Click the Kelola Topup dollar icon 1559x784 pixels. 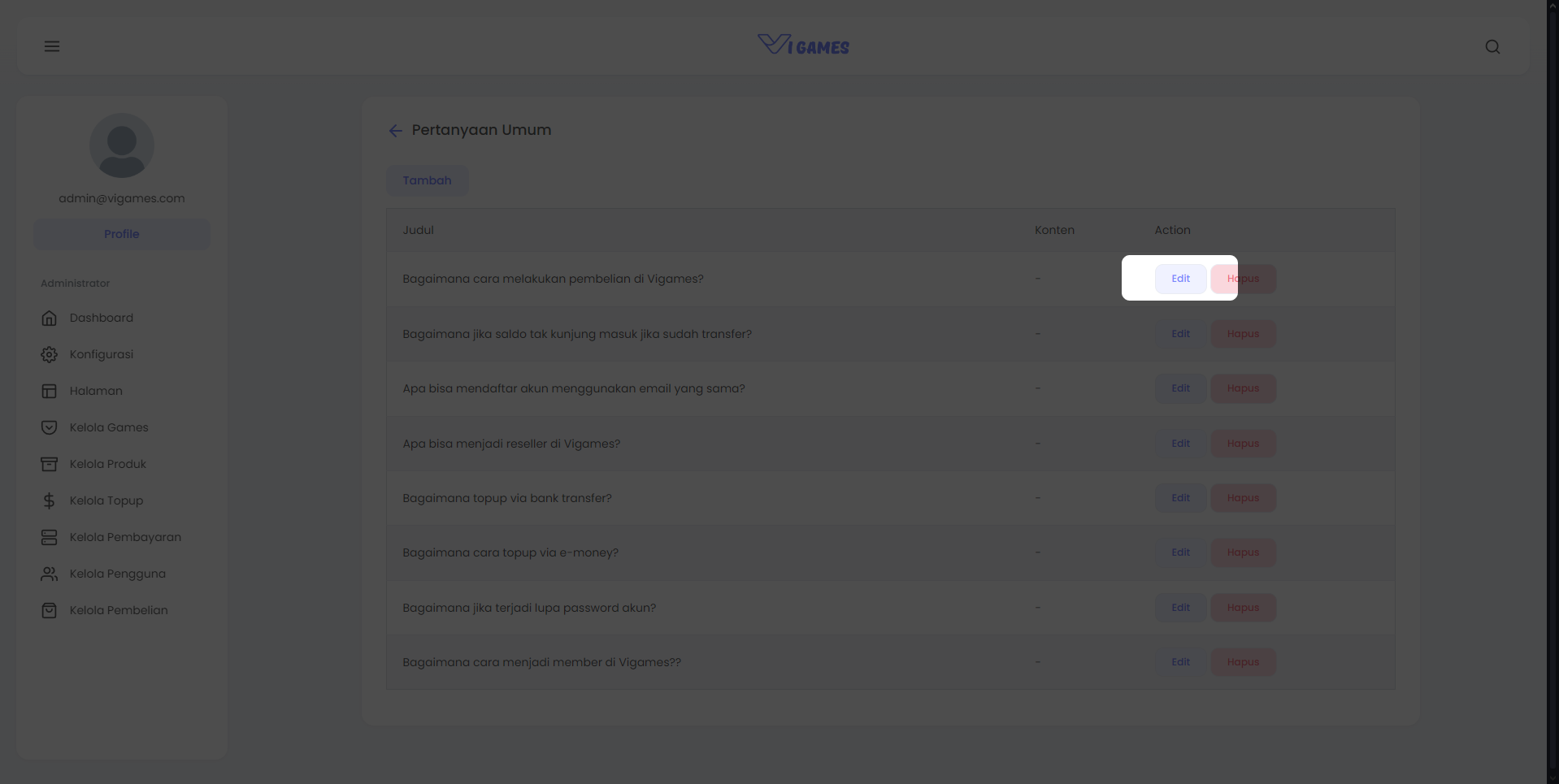tap(49, 500)
